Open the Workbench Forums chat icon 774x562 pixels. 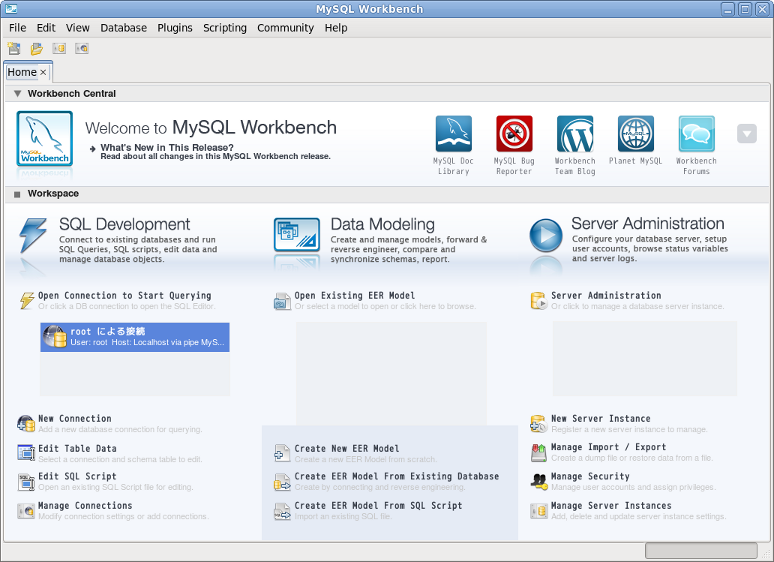(x=697, y=134)
